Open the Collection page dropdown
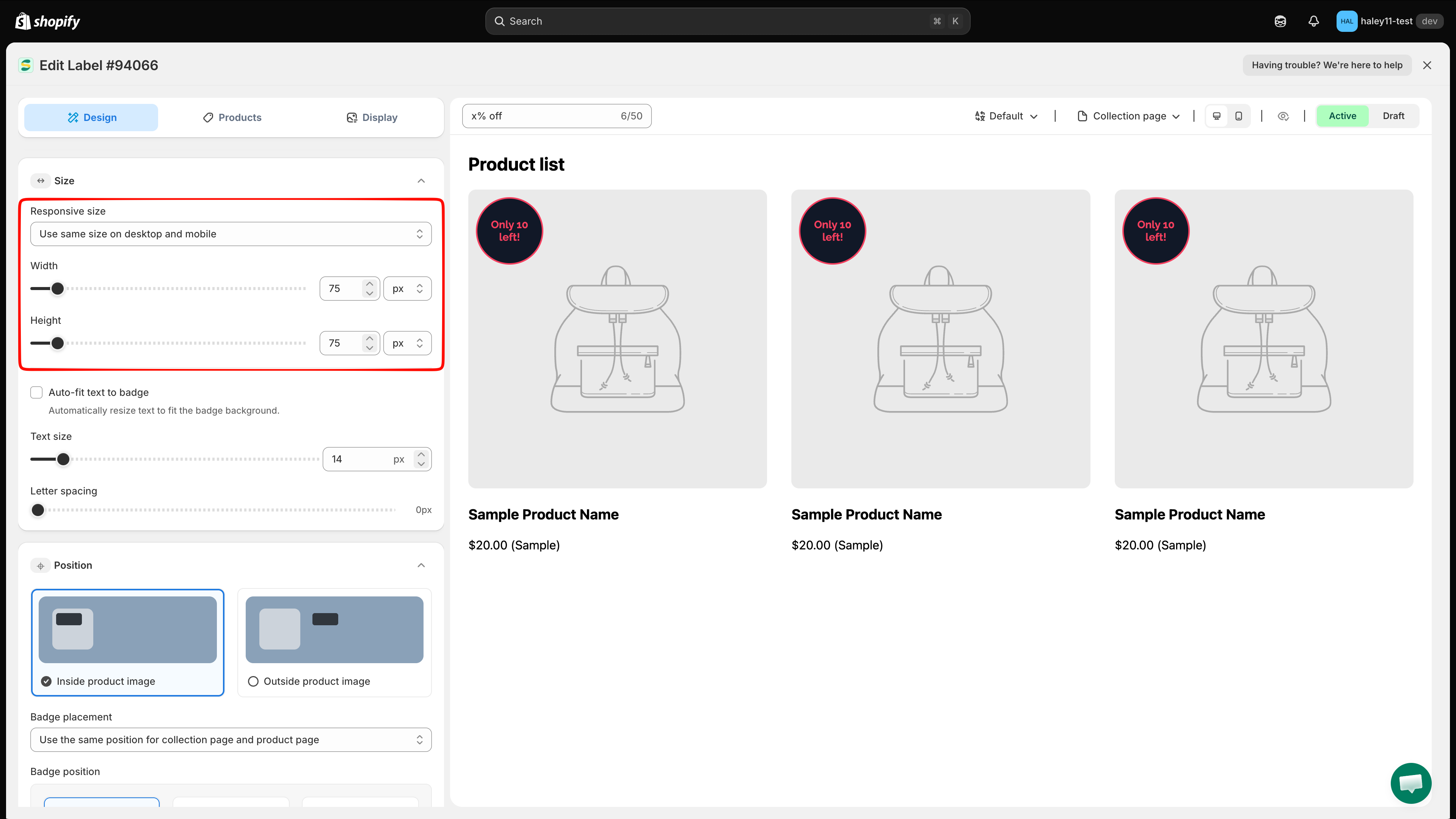Screen dimensions: 1456x819 pos(1129,116)
